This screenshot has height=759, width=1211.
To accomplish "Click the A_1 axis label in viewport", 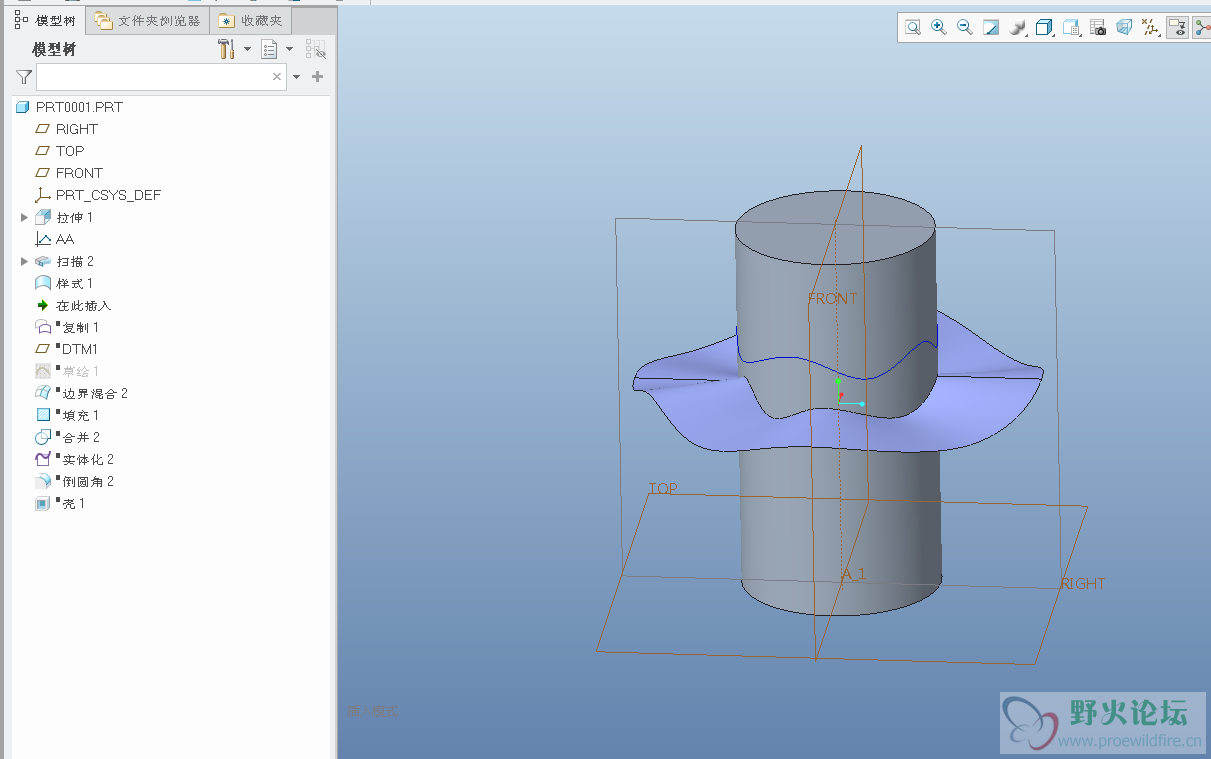I will [853, 574].
